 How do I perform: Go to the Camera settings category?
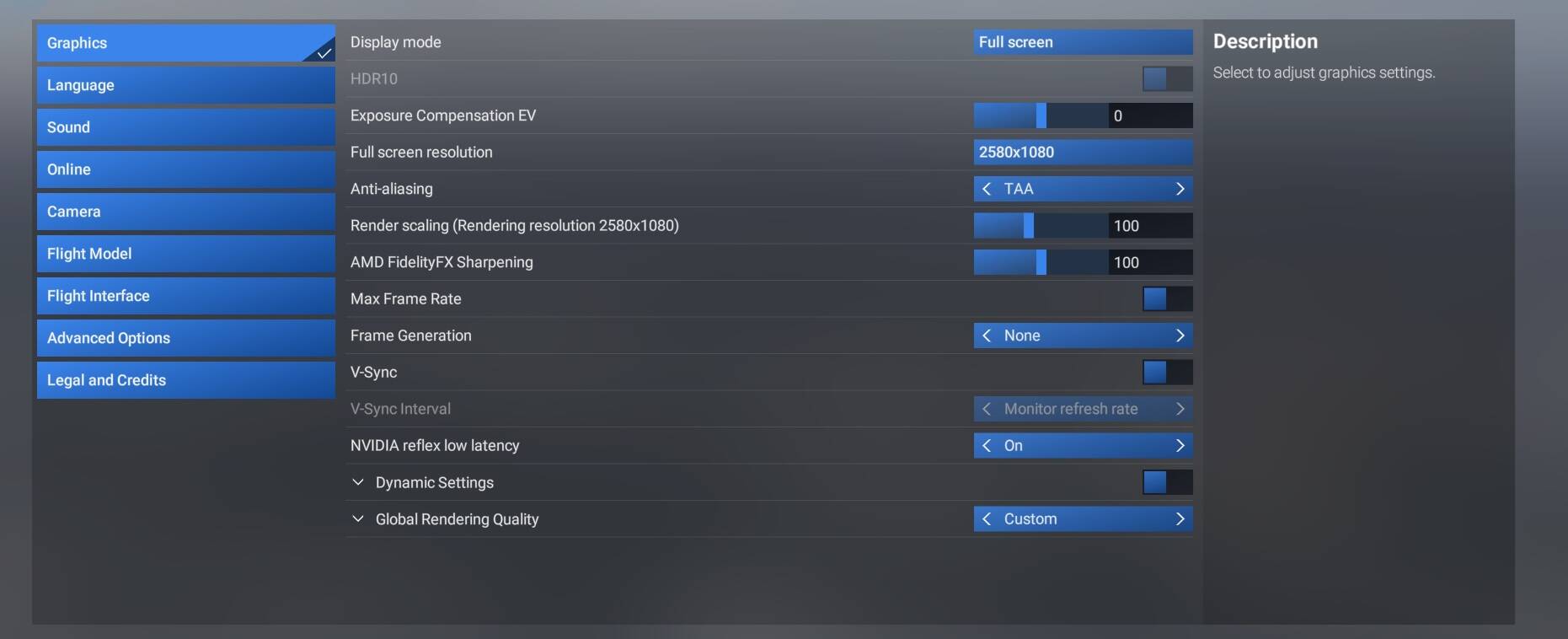[185, 212]
